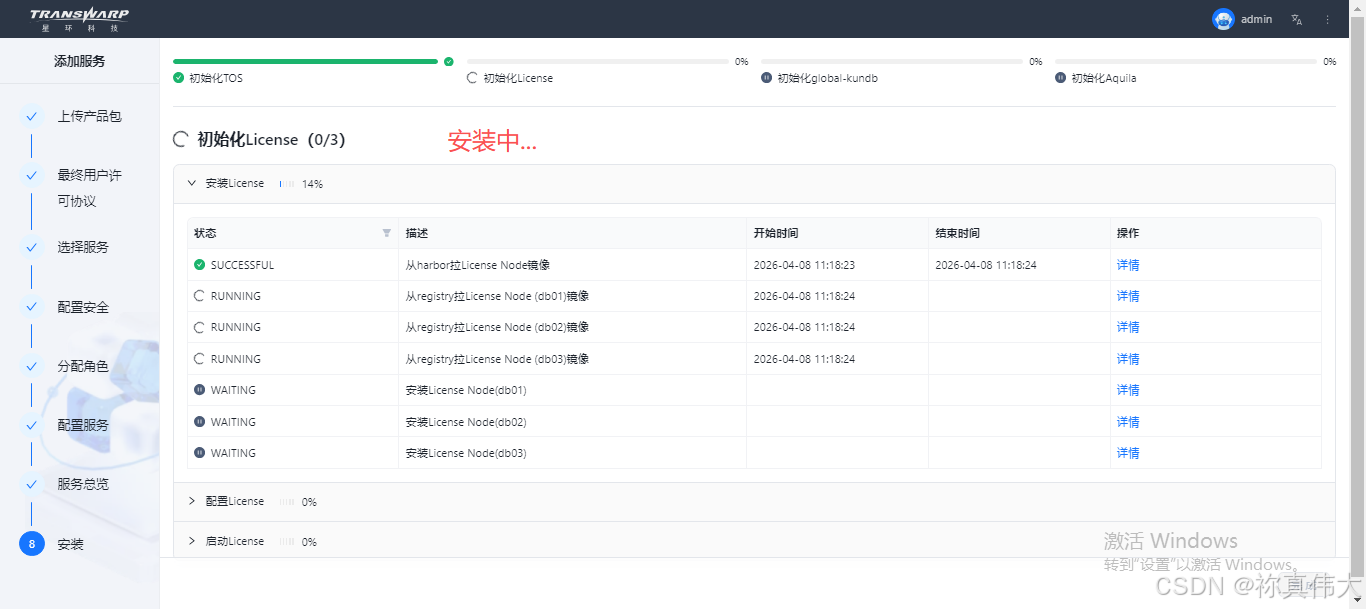Click the 最终用户许可协议 step checkmark icon
The image size is (1366, 609).
(x=32, y=175)
